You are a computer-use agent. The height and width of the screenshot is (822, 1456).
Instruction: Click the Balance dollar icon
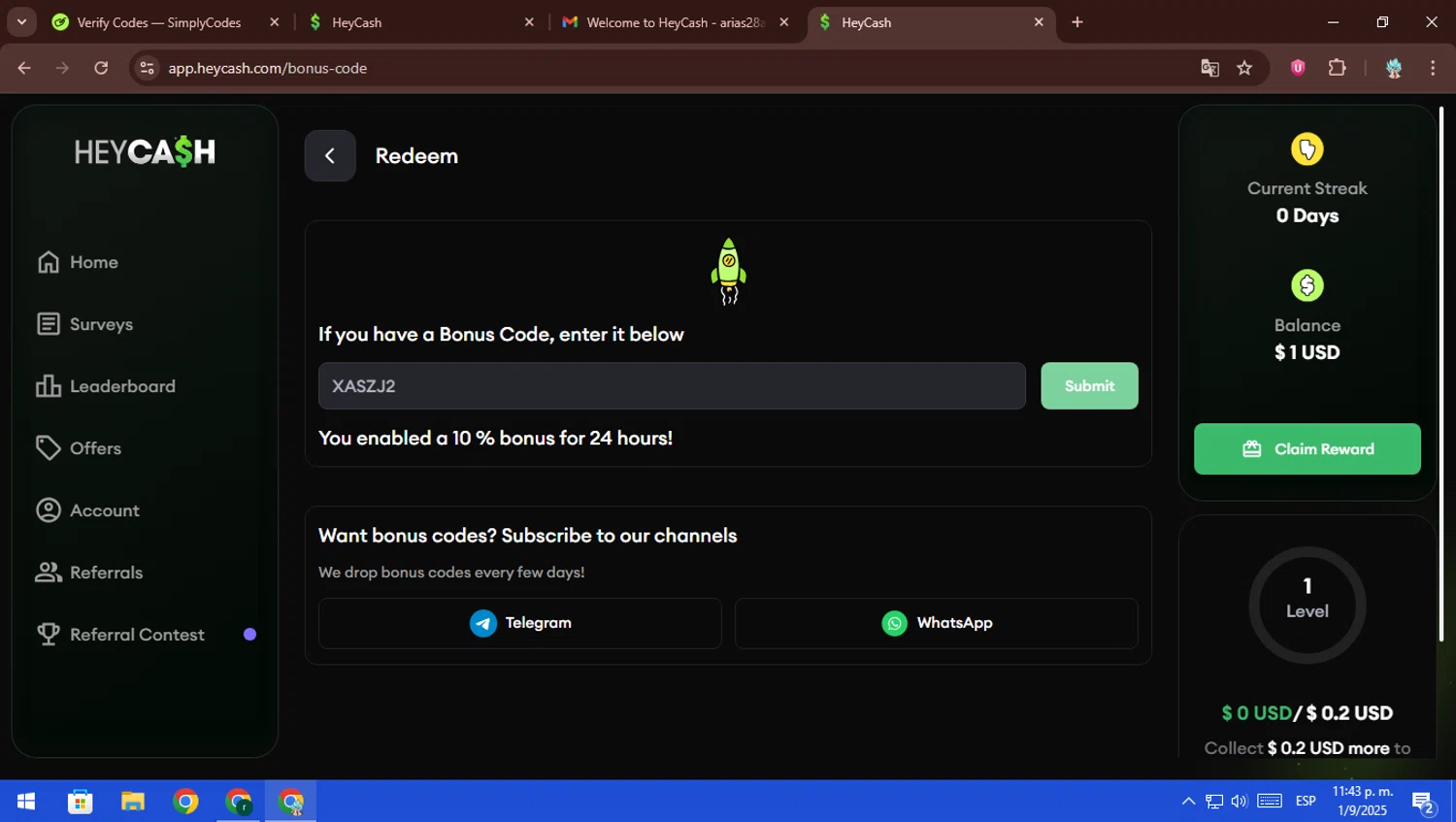pyautogui.click(x=1307, y=285)
